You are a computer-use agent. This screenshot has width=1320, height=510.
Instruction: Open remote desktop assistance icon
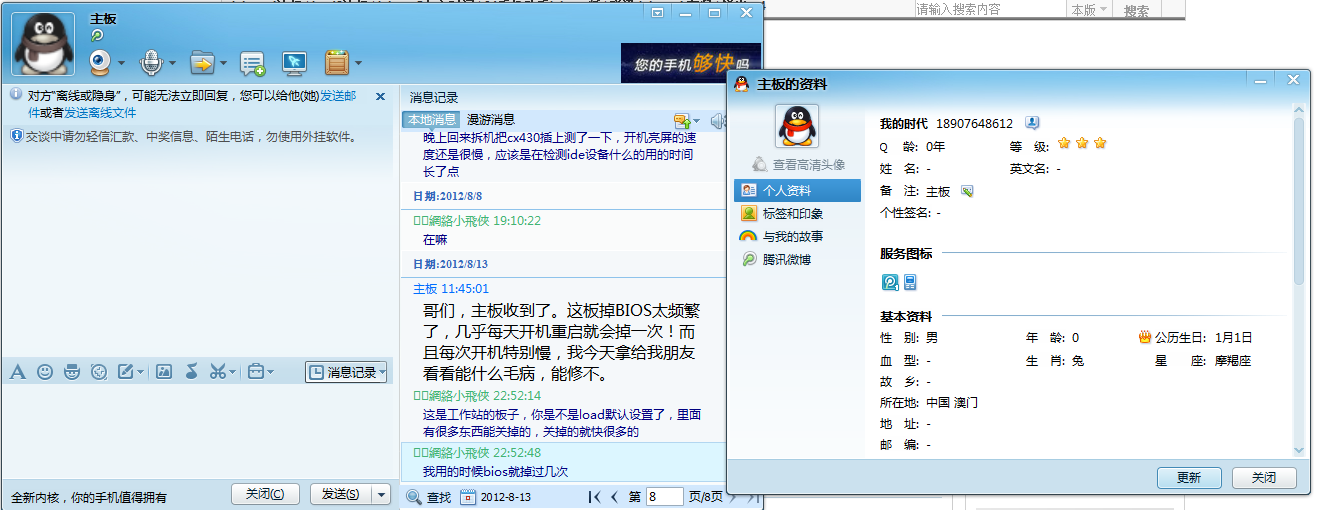point(294,63)
